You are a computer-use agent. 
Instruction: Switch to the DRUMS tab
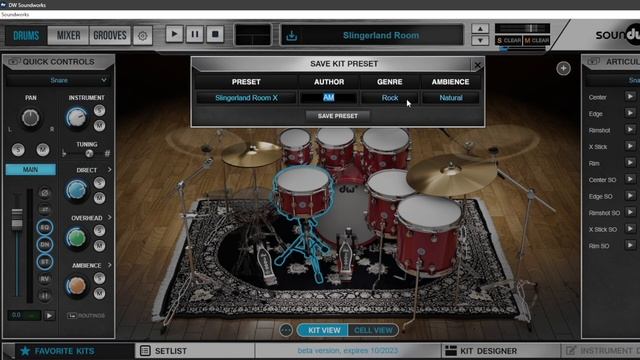(x=26, y=36)
